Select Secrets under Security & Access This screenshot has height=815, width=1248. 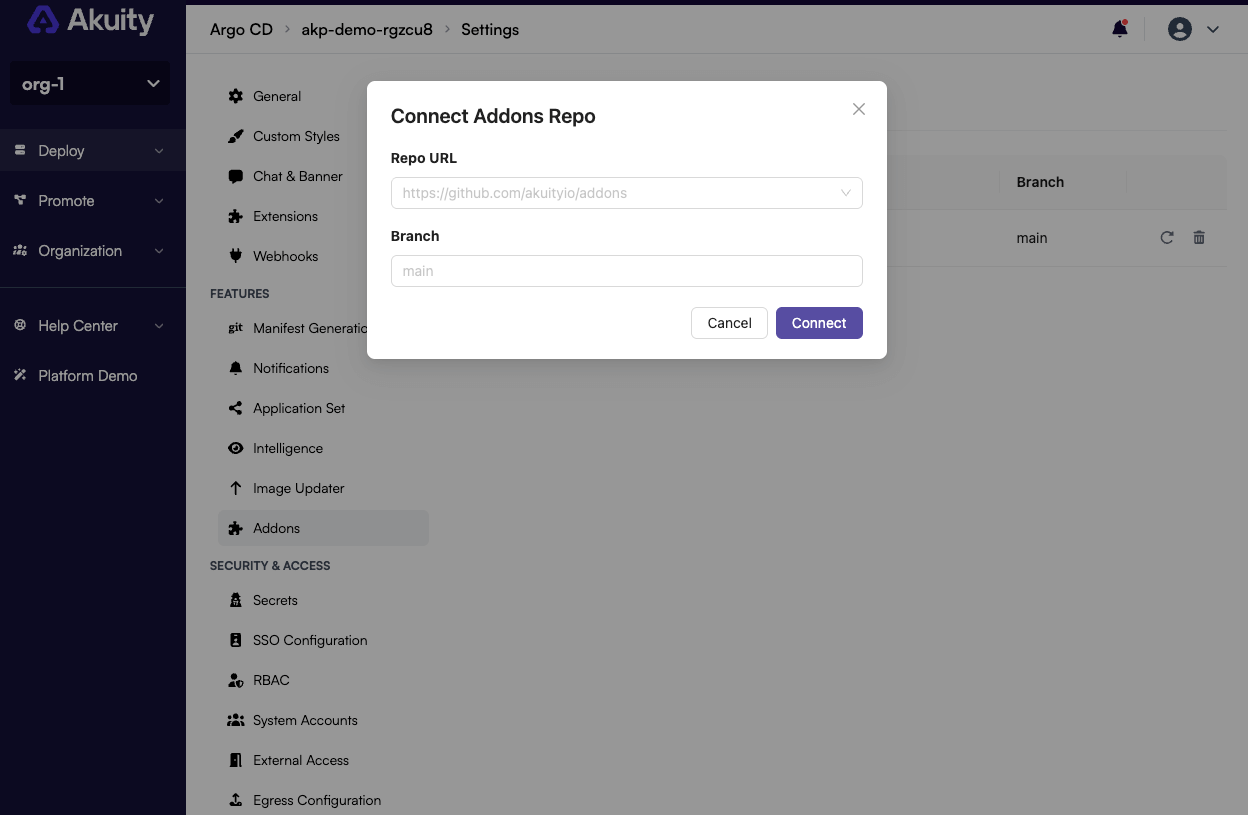[277, 600]
